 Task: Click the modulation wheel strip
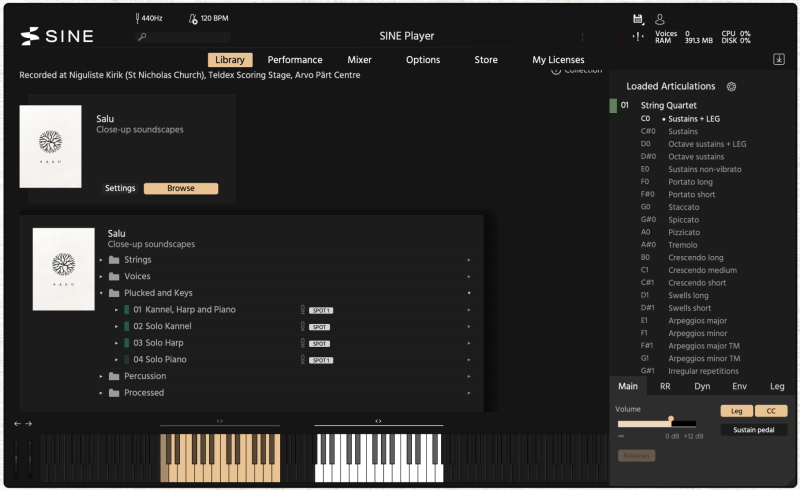point(29,459)
